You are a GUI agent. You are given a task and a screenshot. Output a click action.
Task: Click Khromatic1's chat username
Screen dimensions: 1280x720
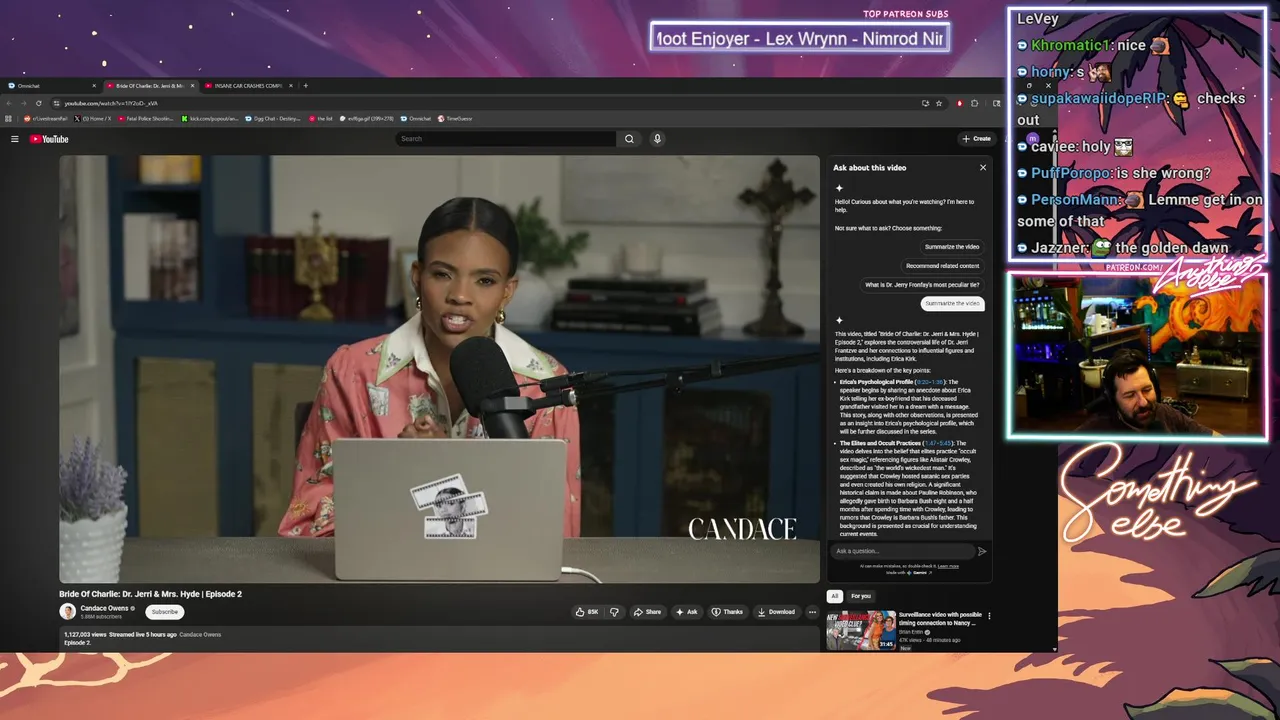tap(1071, 46)
